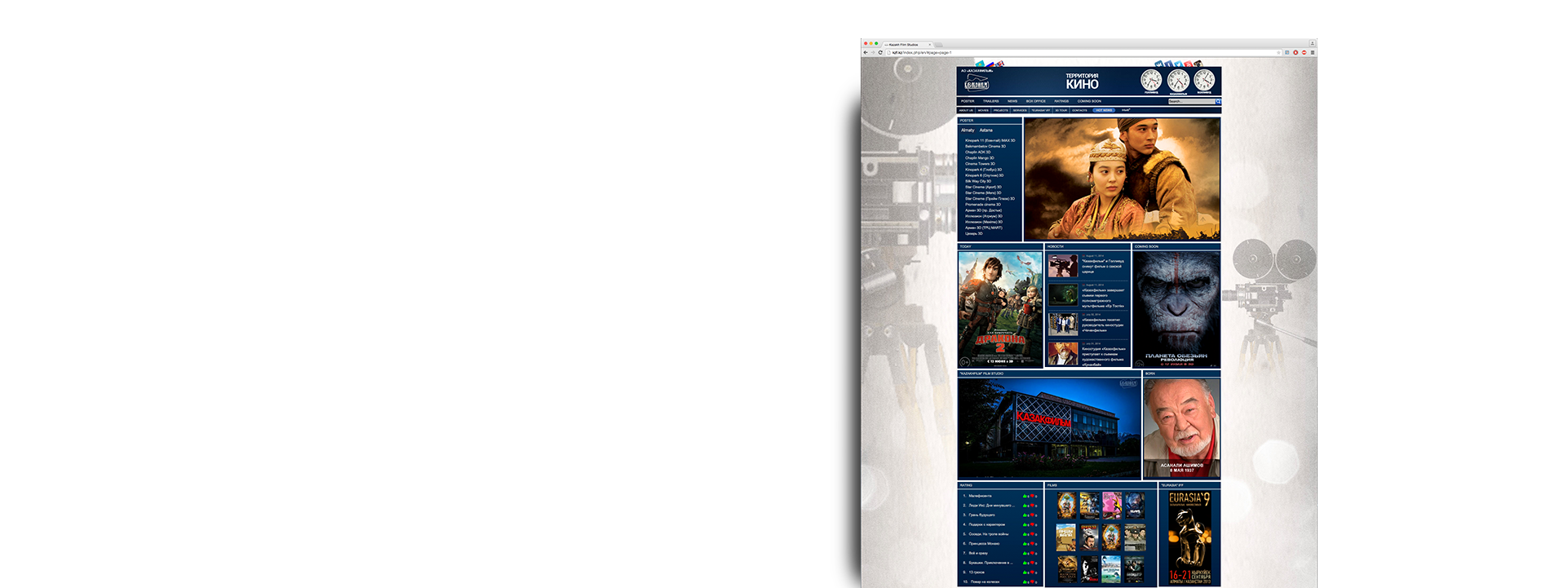This screenshot has width=1568, height=588.
Task: Click the HOT NEWS pill button
Action: pos(1104,110)
